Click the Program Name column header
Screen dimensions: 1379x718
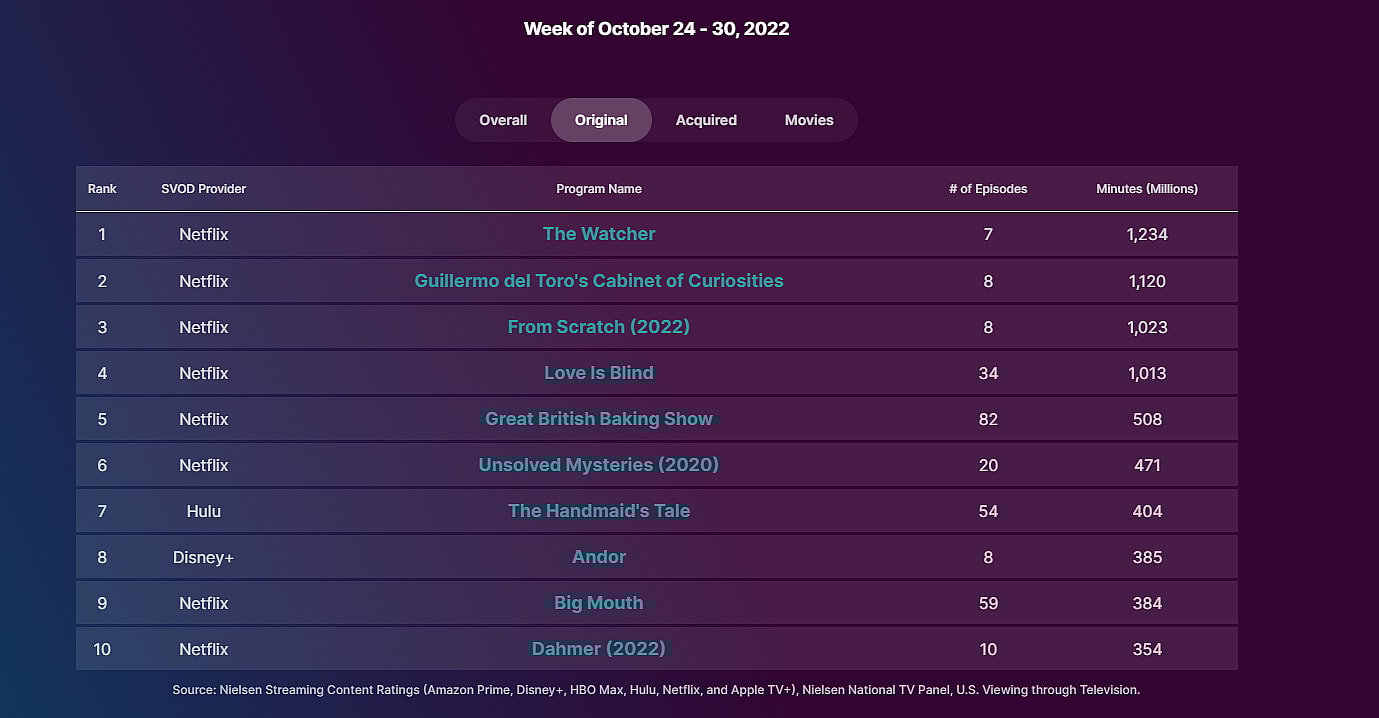599,189
